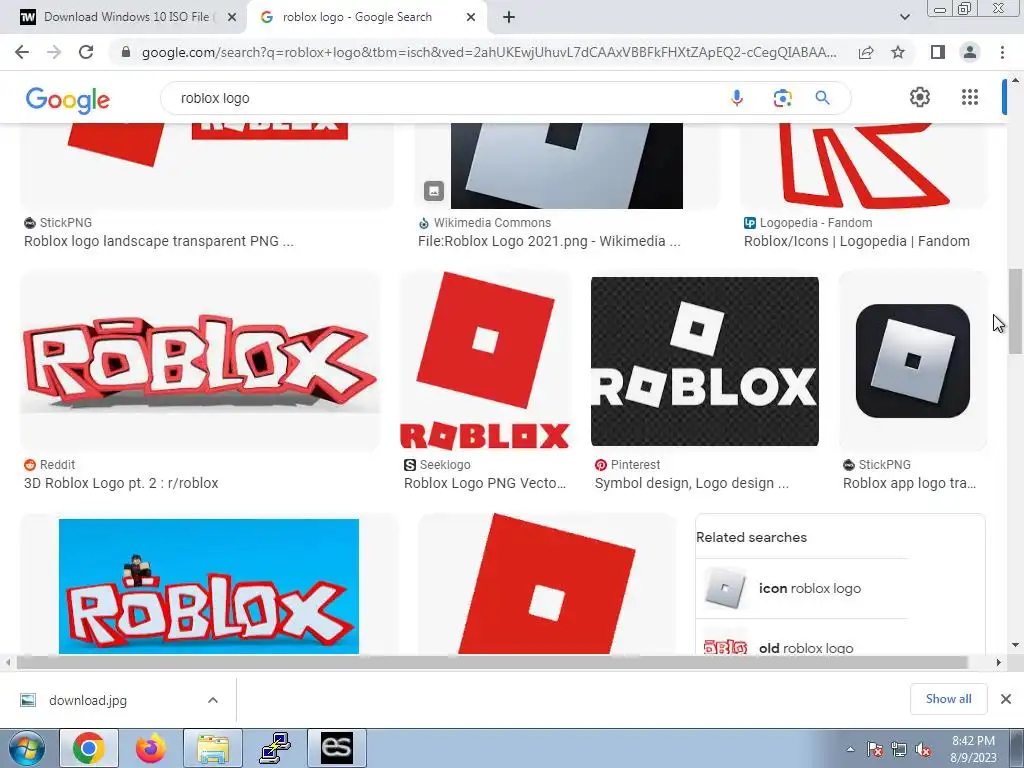1024x768 pixels.
Task: Click 3D Roblox Logo pt. 2 link
Action: click(121, 483)
